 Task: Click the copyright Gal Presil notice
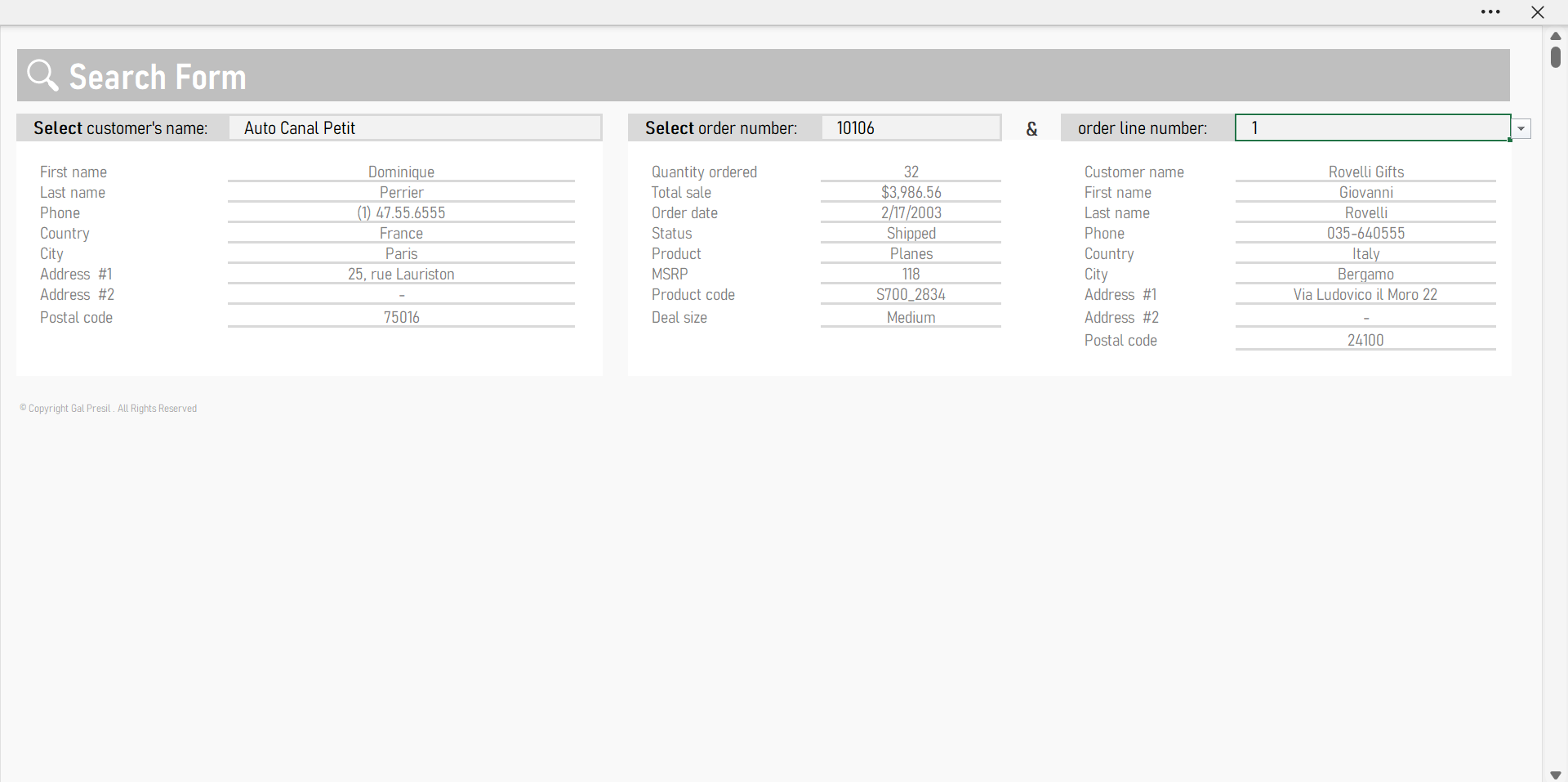109,409
